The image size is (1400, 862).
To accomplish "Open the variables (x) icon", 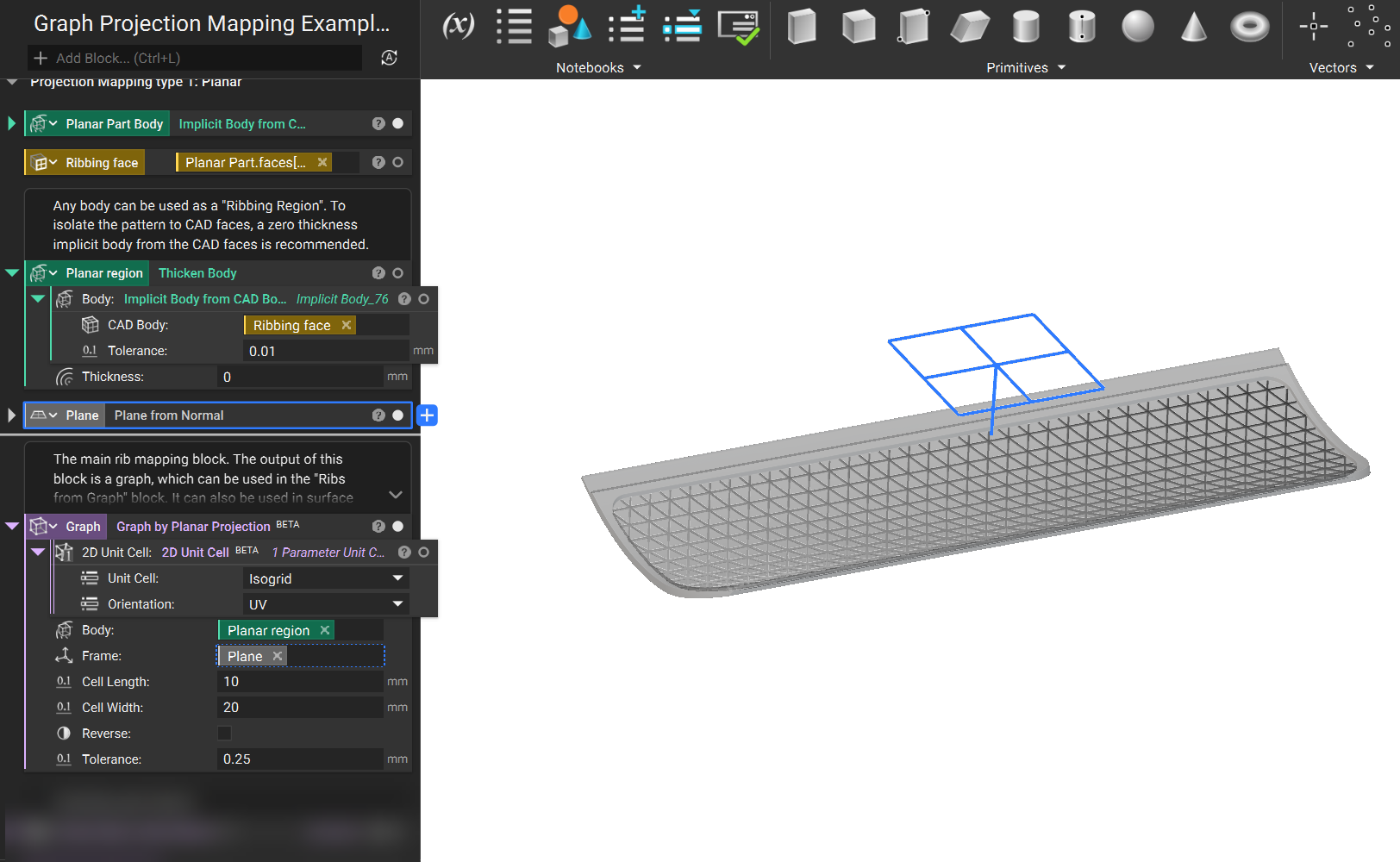I will point(458,26).
